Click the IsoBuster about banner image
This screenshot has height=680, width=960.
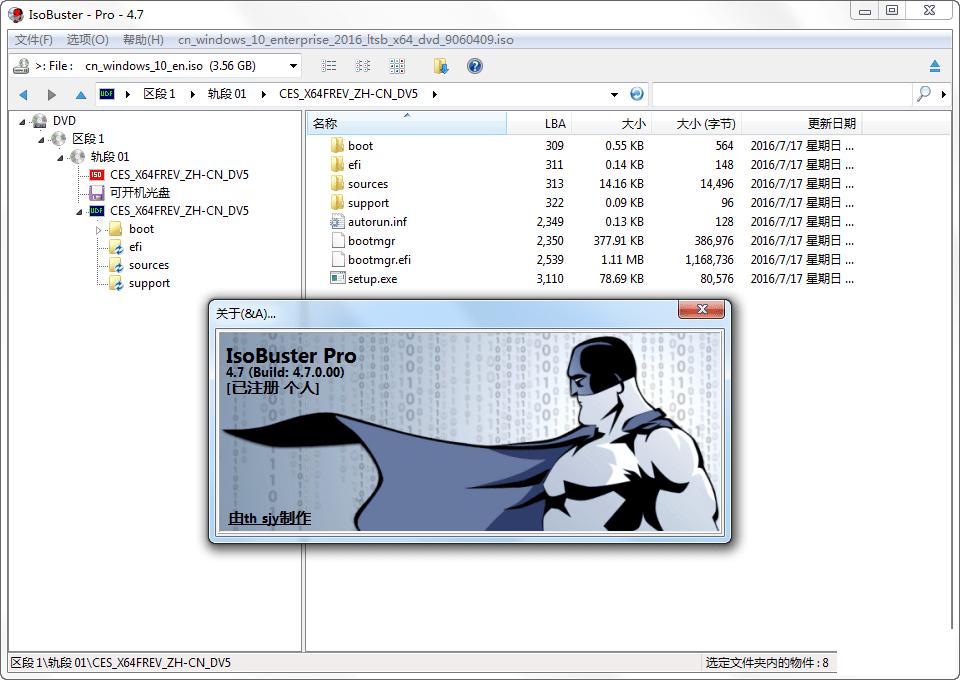point(470,432)
